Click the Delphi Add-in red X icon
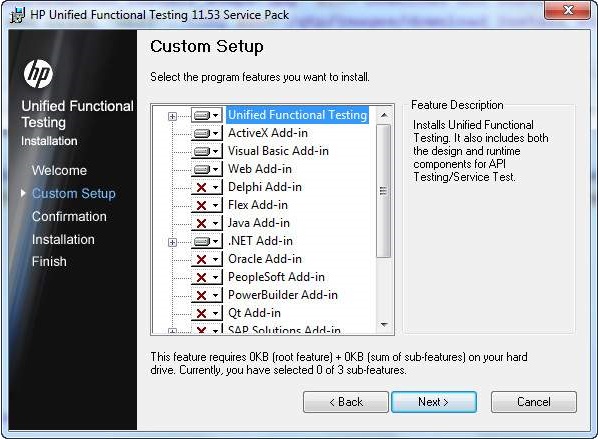 click(203, 187)
